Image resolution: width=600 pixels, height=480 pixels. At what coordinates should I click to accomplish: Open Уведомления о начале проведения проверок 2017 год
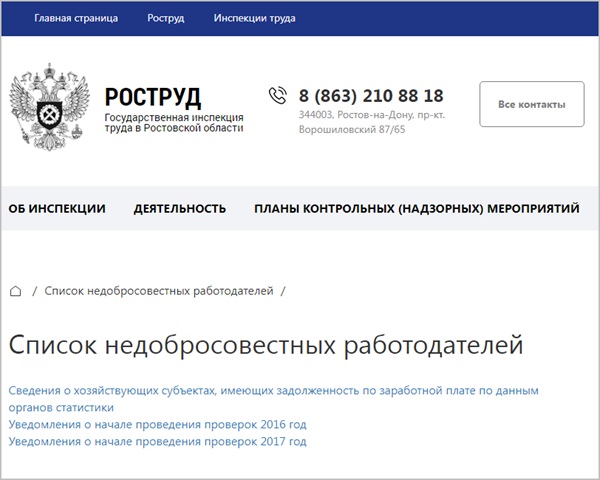pos(157,441)
